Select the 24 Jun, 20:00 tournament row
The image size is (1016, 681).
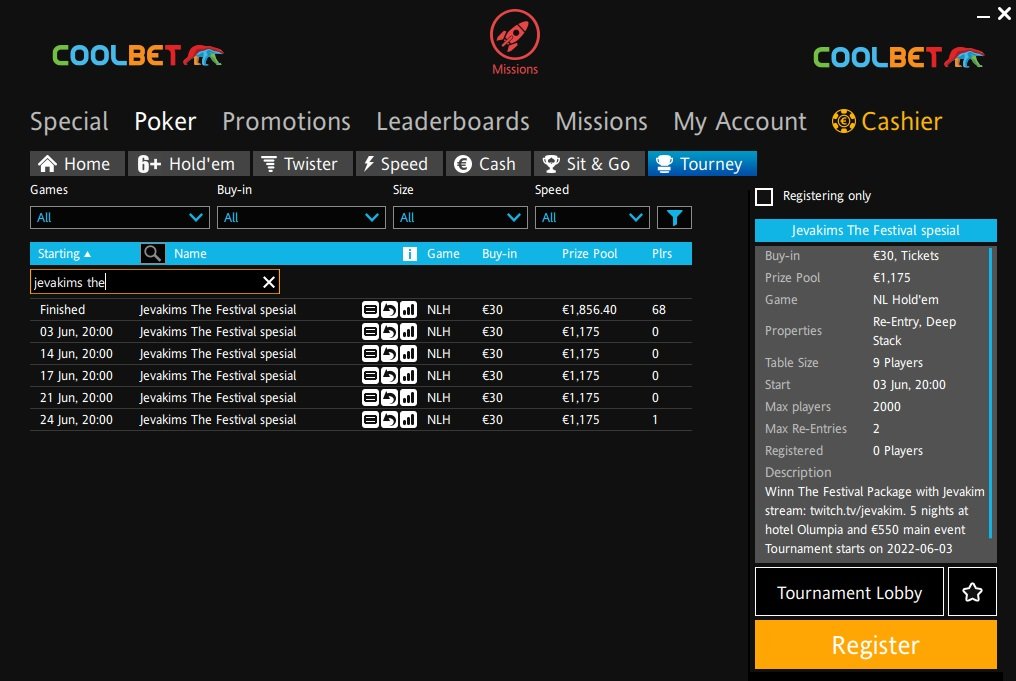pyautogui.click(x=361, y=420)
